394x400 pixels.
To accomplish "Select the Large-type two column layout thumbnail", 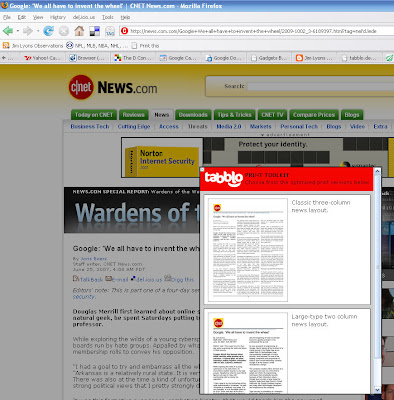I will click(x=247, y=353).
